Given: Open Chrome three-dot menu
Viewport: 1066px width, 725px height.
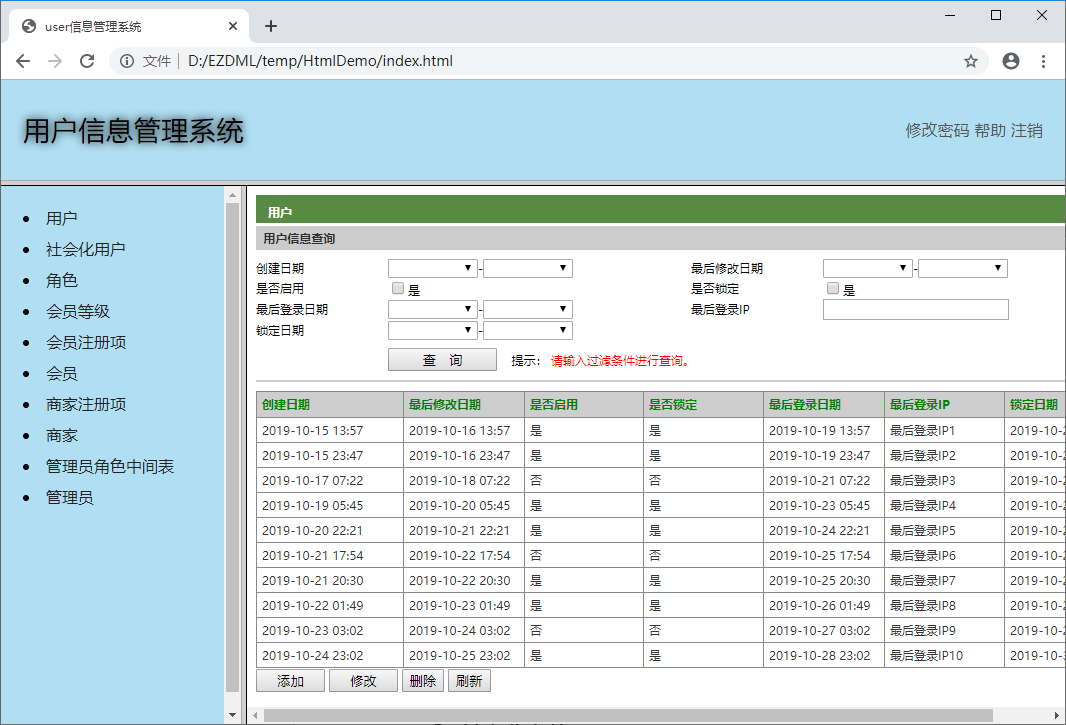Looking at the screenshot, I should click(x=1044, y=61).
